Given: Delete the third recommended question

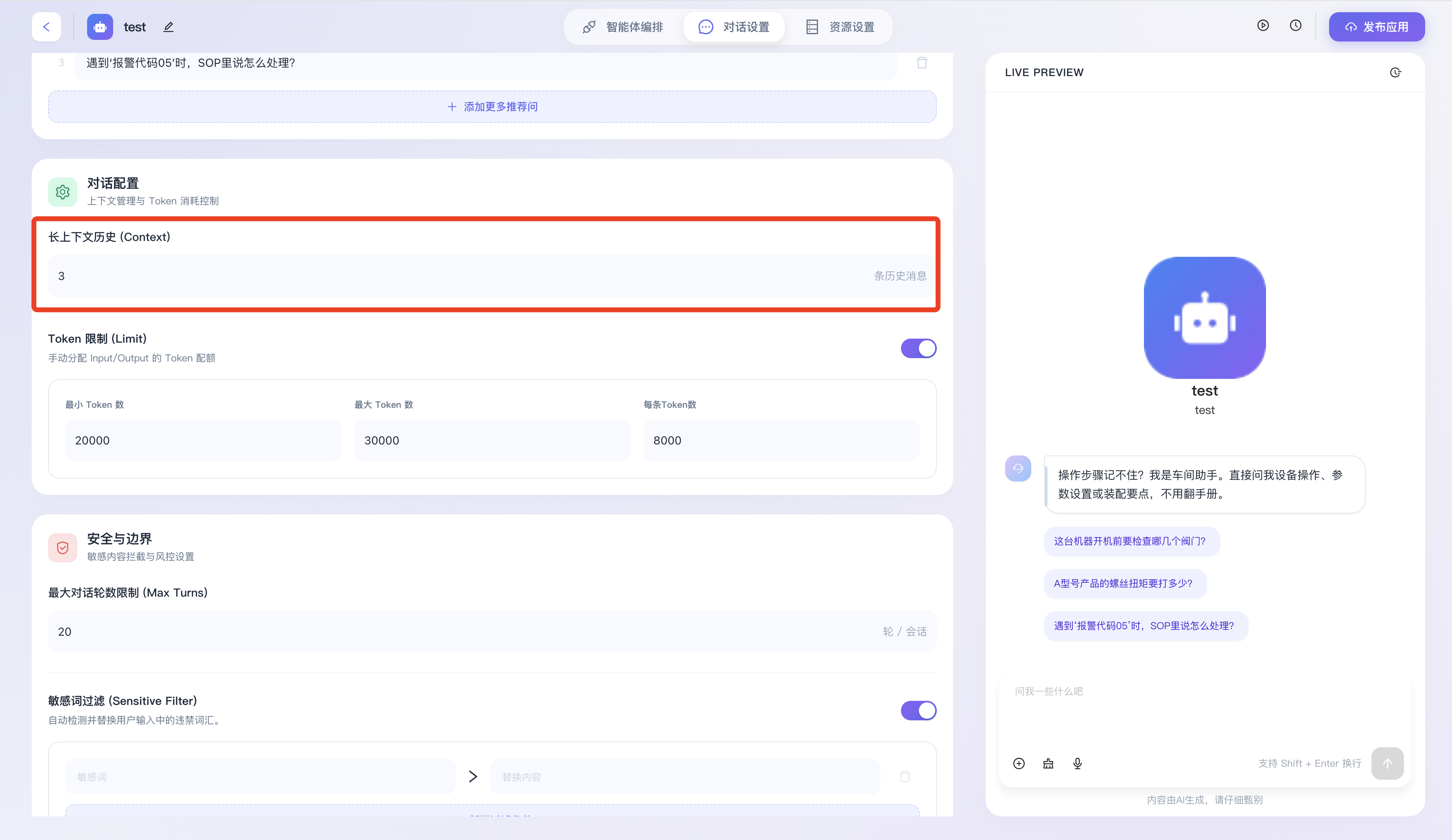Looking at the screenshot, I should [922, 63].
